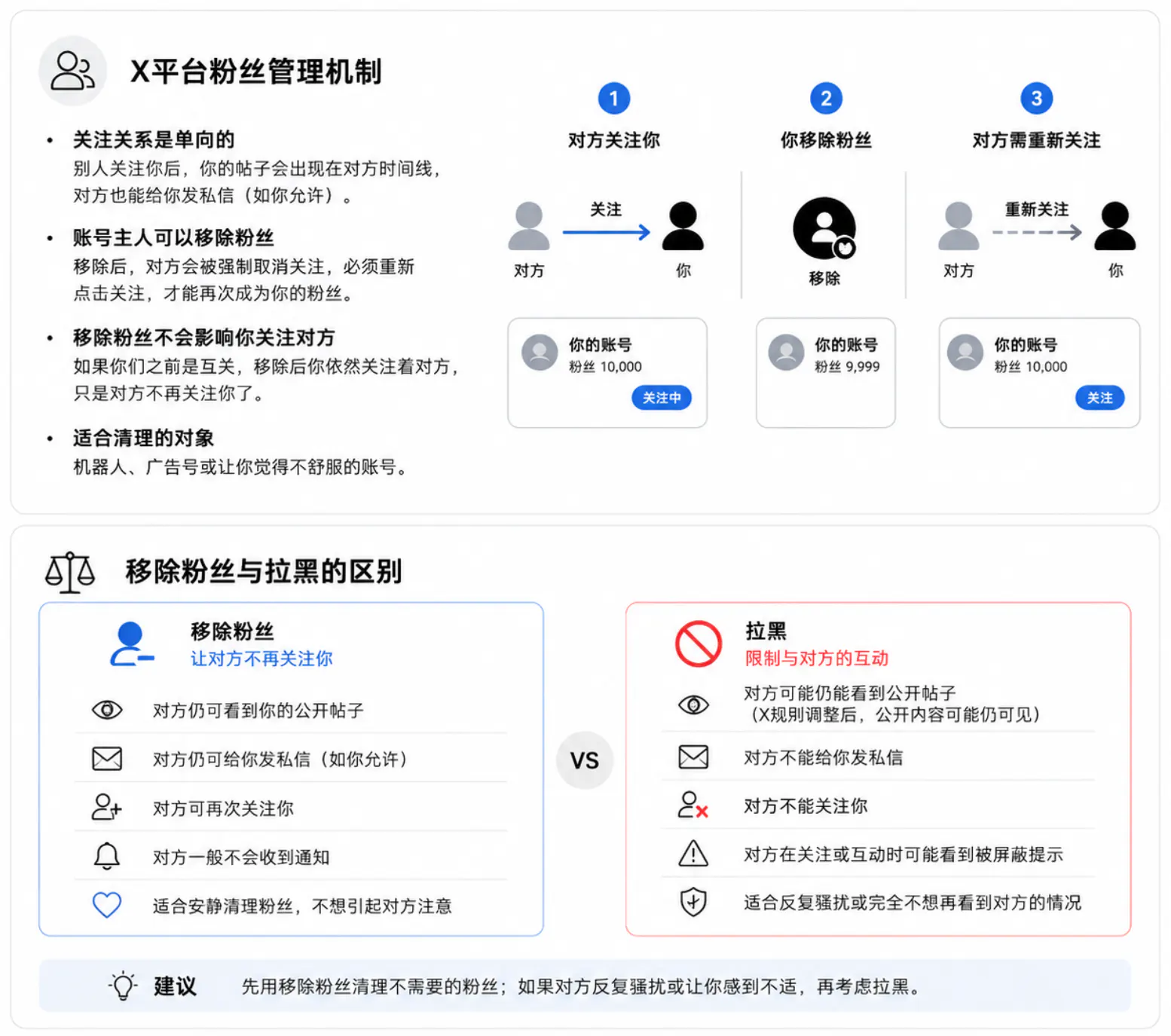The height and width of the screenshot is (1036, 1171).
Task: Click the shield icon beside 适合反复骚扰
Action: 693,902
